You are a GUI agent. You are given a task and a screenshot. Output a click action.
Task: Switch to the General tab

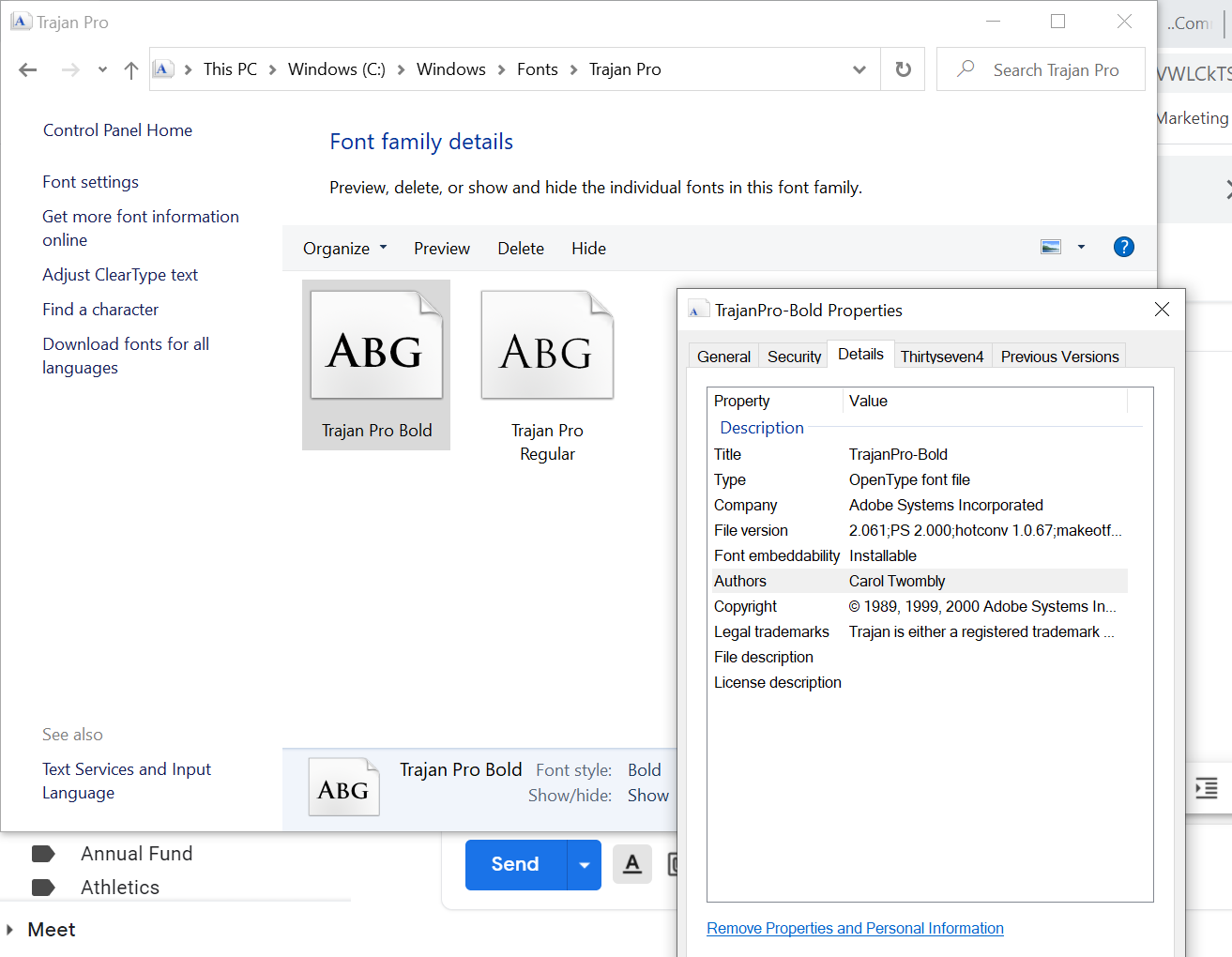723,357
